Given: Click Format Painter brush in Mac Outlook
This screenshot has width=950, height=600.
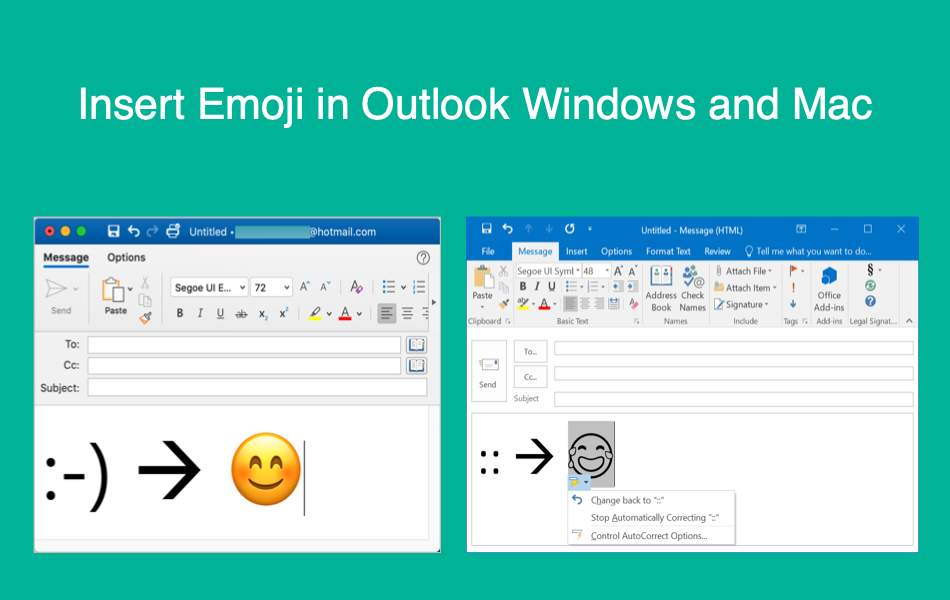Looking at the screenshot, I should click(x=145, y=317).
